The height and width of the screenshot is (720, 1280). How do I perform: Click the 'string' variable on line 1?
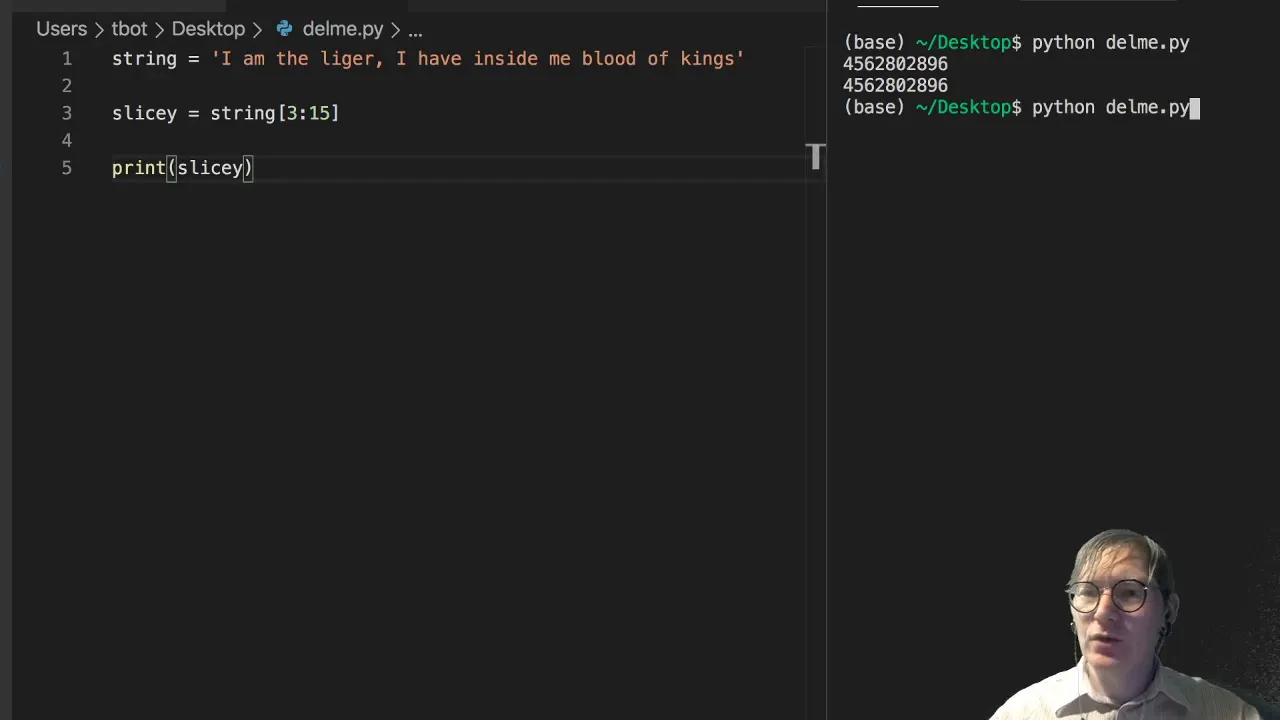pos(144,58)
